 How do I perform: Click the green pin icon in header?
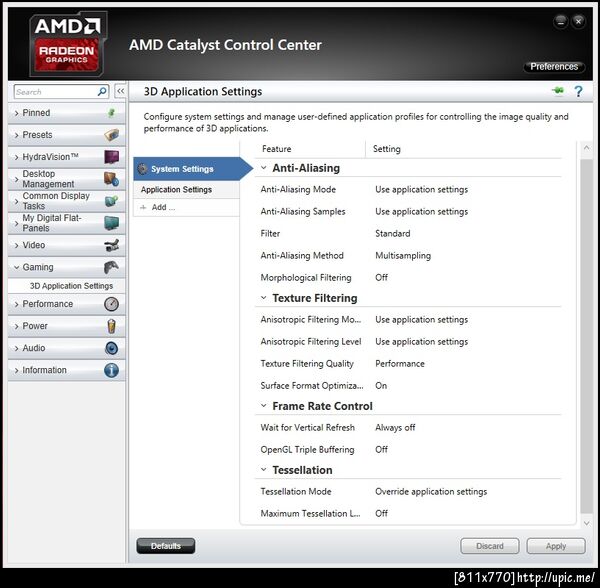(x=558, y=91)
